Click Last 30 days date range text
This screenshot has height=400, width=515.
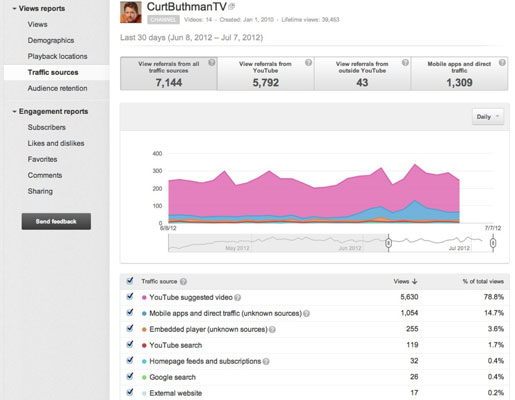click(x=191, y=37)
